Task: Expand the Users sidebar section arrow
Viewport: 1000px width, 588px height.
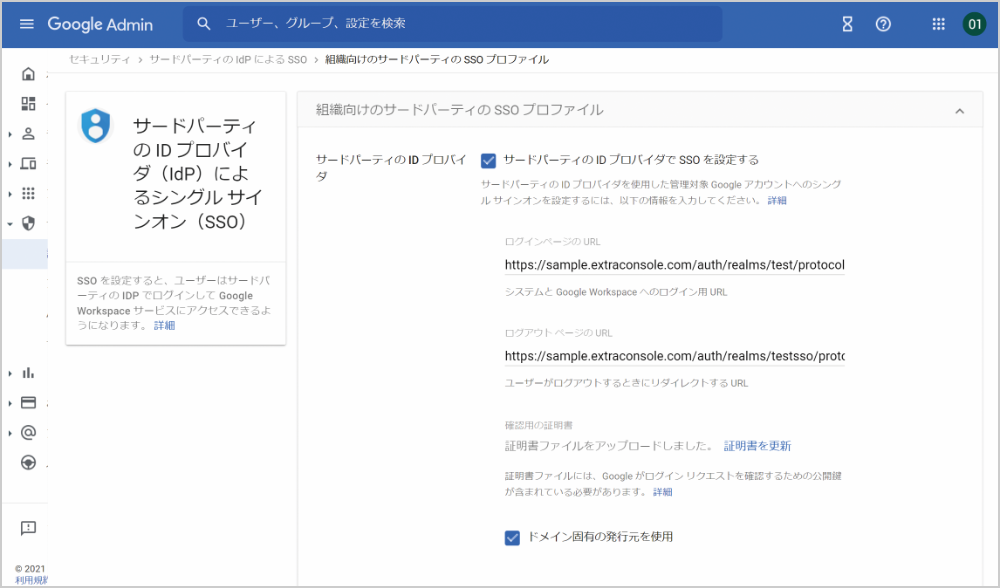Action: [x=10, y=135]
